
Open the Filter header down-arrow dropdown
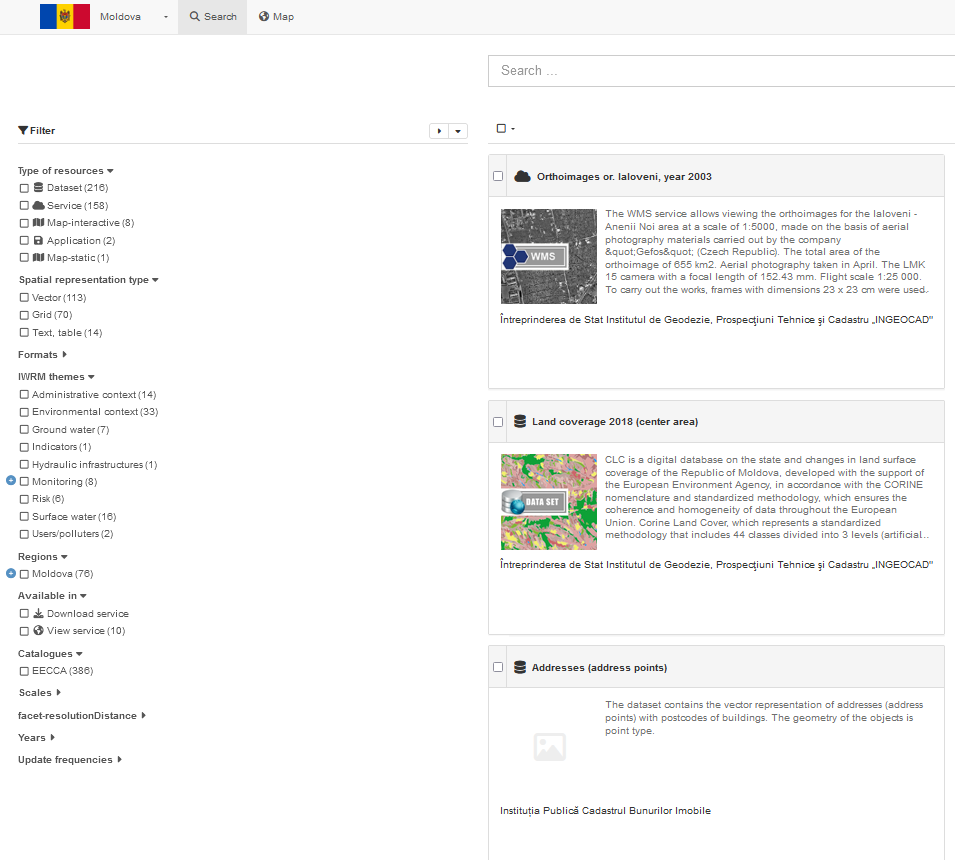[x=458, y=131]
